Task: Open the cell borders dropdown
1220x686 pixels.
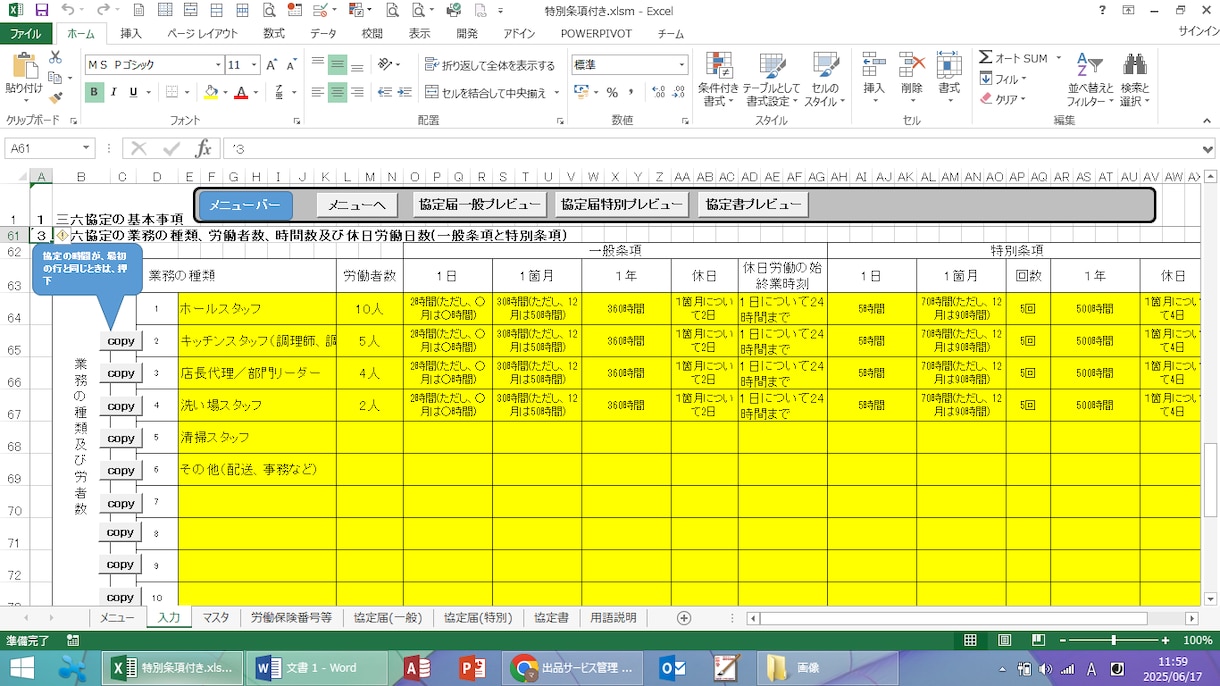Action: pos(187,93)
